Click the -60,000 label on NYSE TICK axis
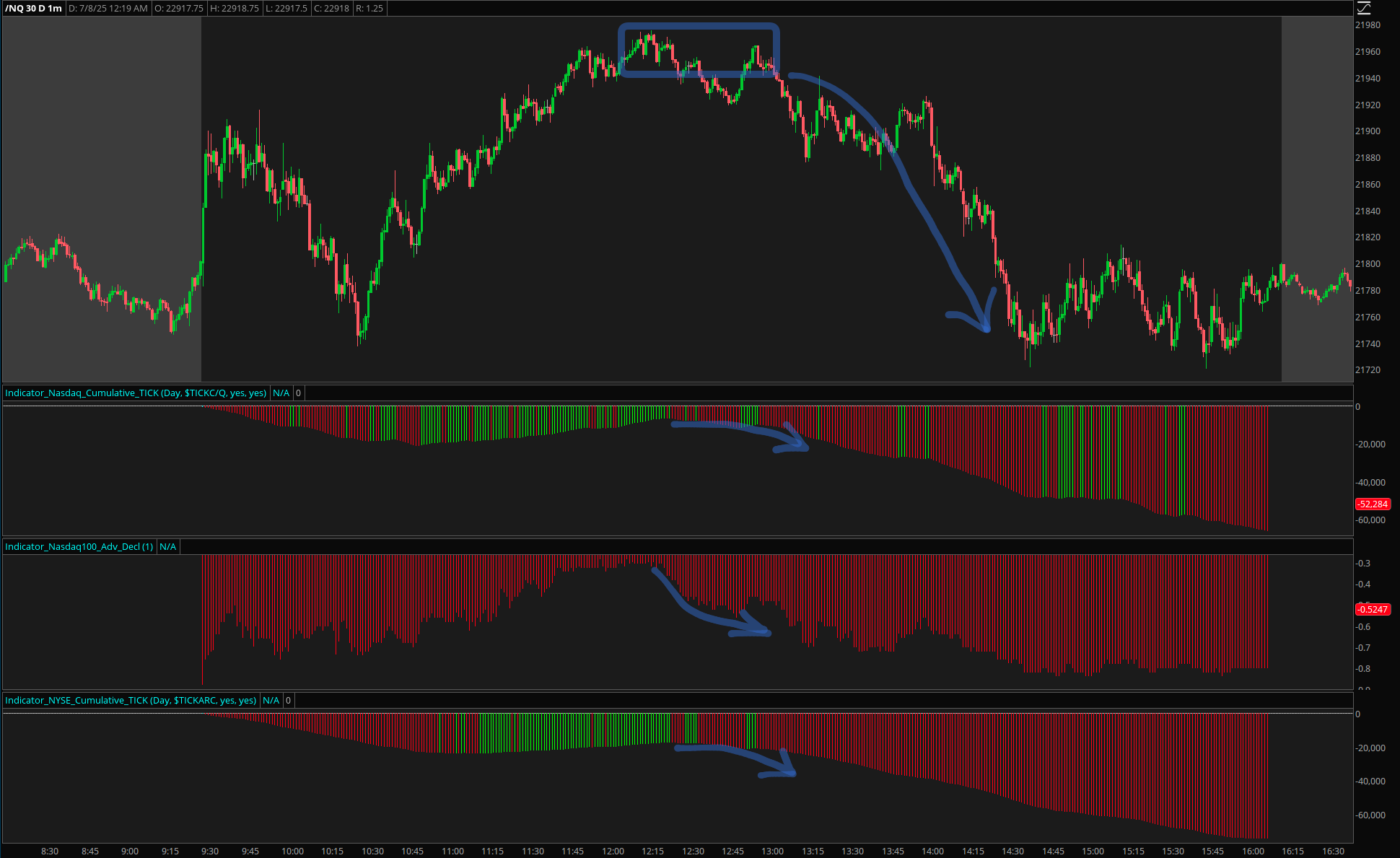 [1370, 815]
